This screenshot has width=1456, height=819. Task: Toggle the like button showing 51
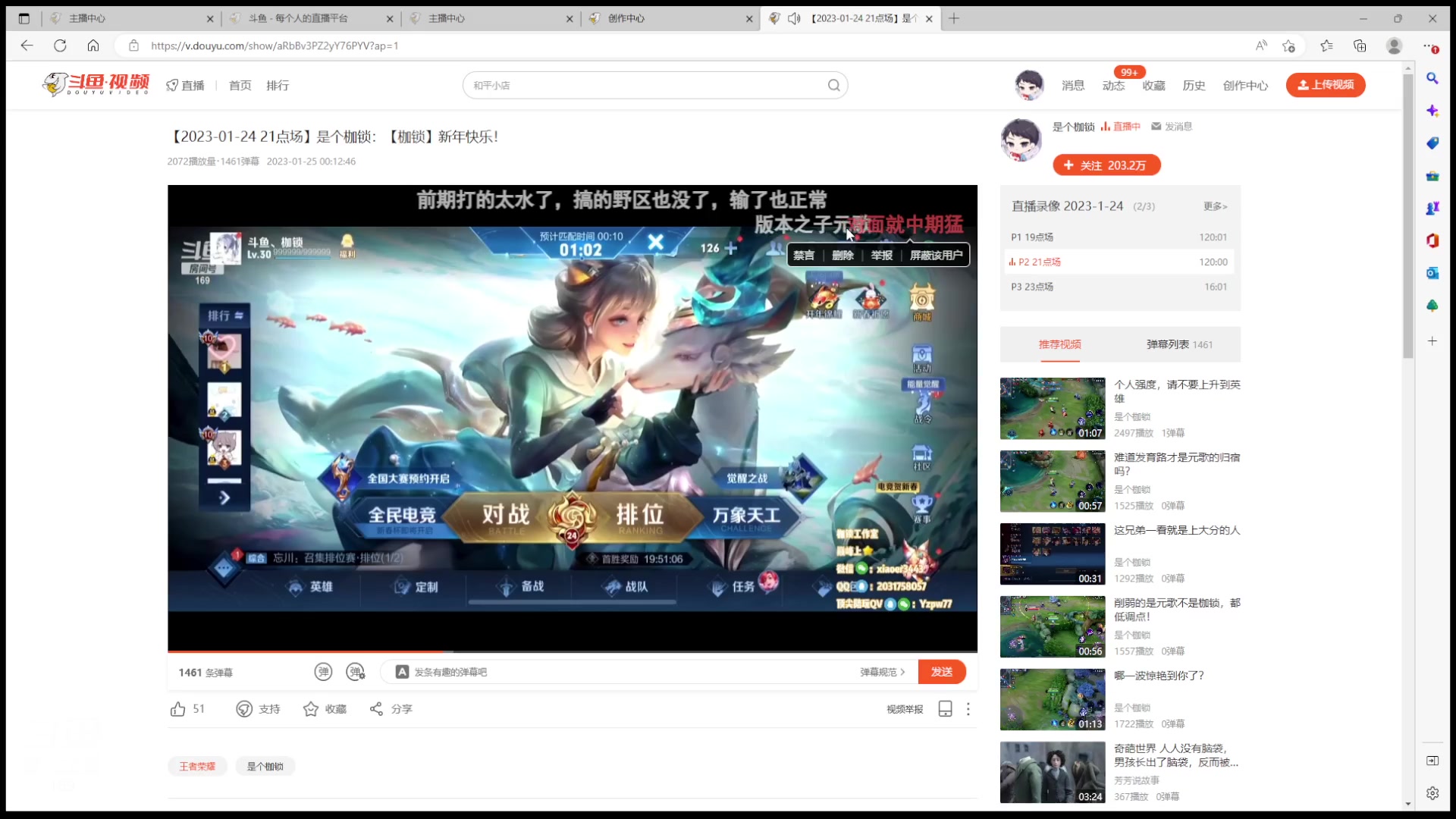(187, 708)
